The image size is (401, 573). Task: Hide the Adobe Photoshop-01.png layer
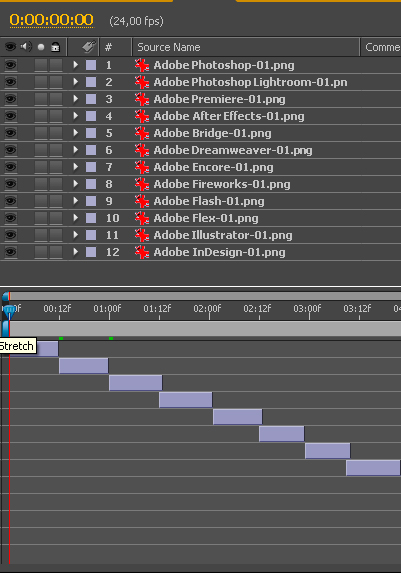tap(10, 65)
